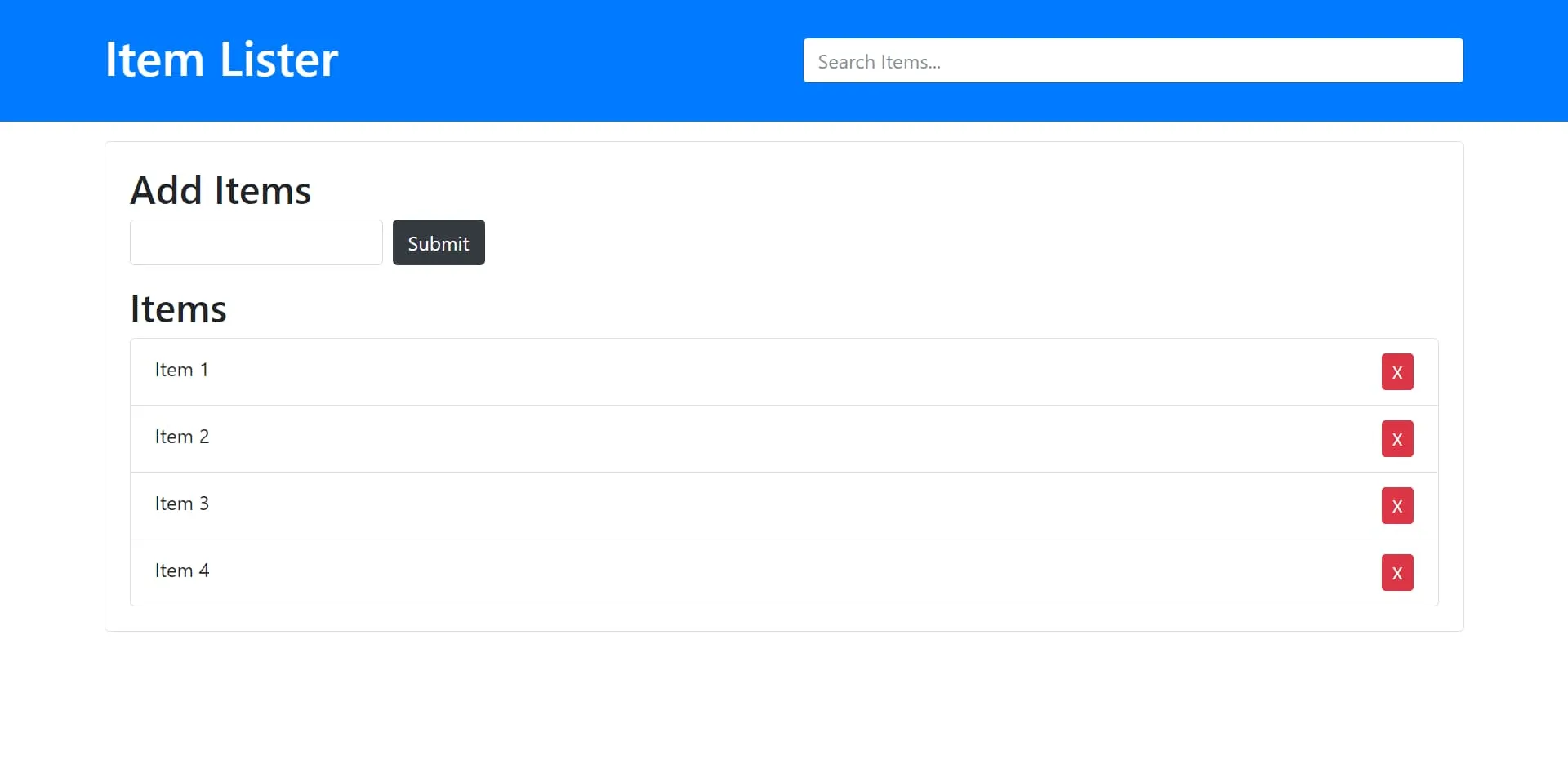Click the empty Add Items text box

pyautogui.click(x=256, y=242)
